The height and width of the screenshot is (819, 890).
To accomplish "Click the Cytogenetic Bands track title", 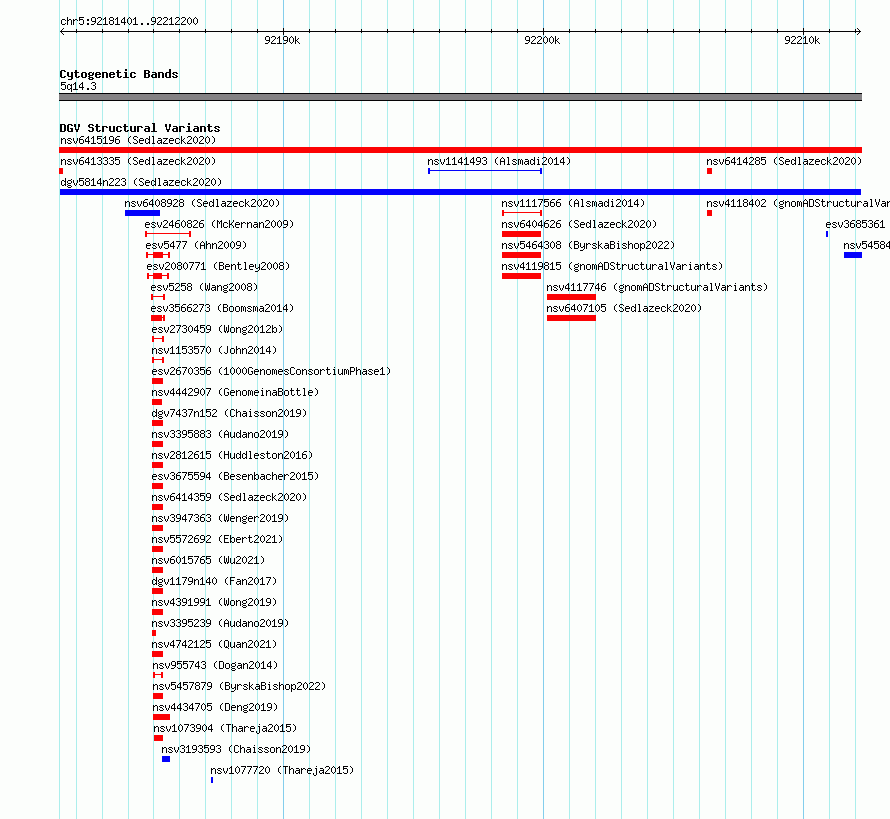I will tap(119, 74).
